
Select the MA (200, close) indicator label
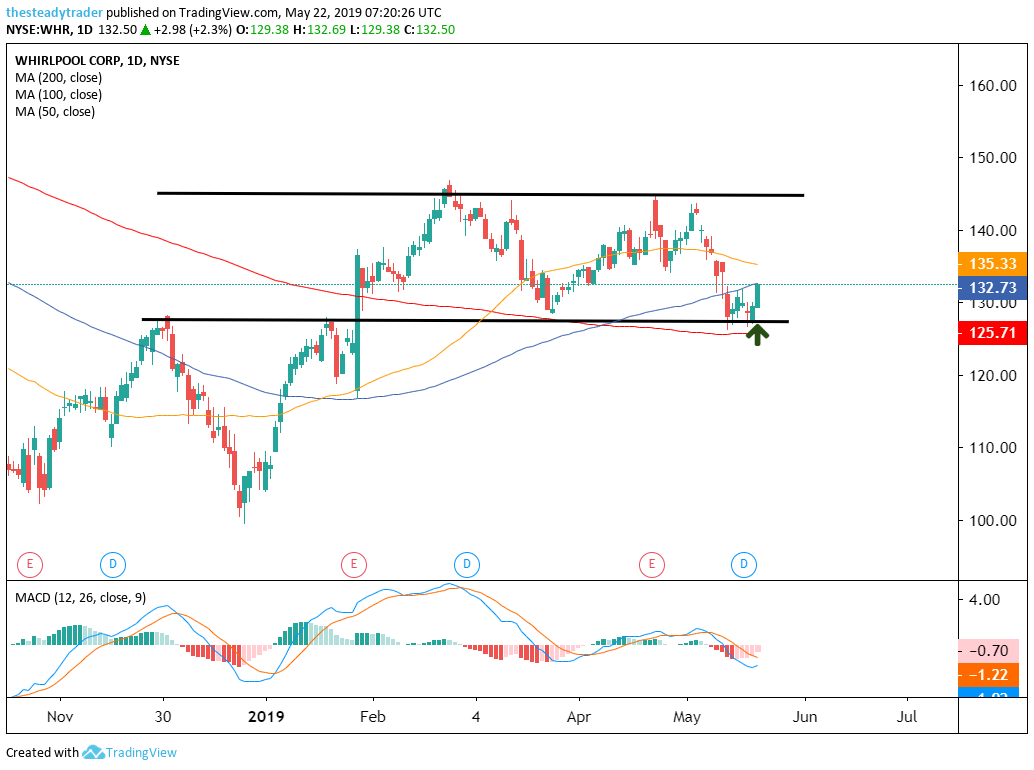59,78
